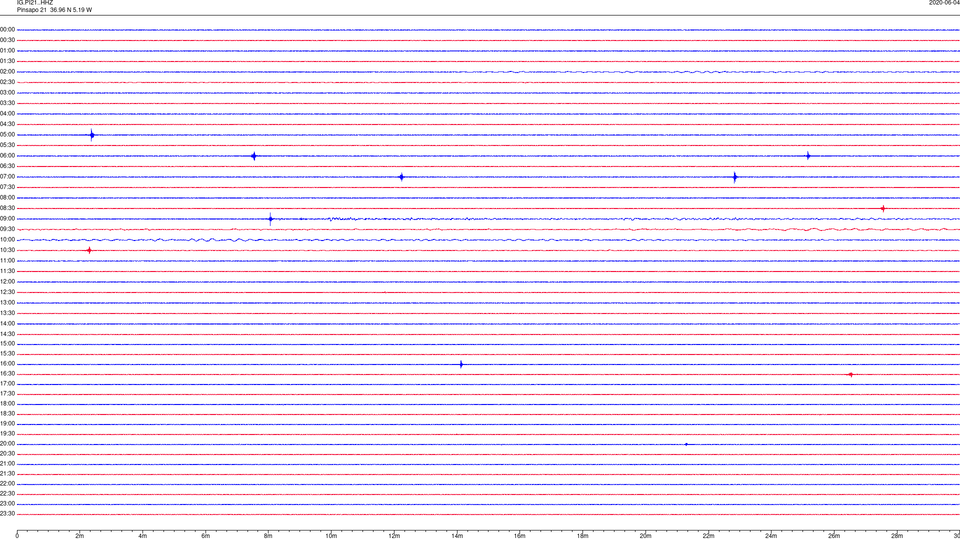Click the 12m axis tick label
960x540 pixels.
[x=394, y=536]
